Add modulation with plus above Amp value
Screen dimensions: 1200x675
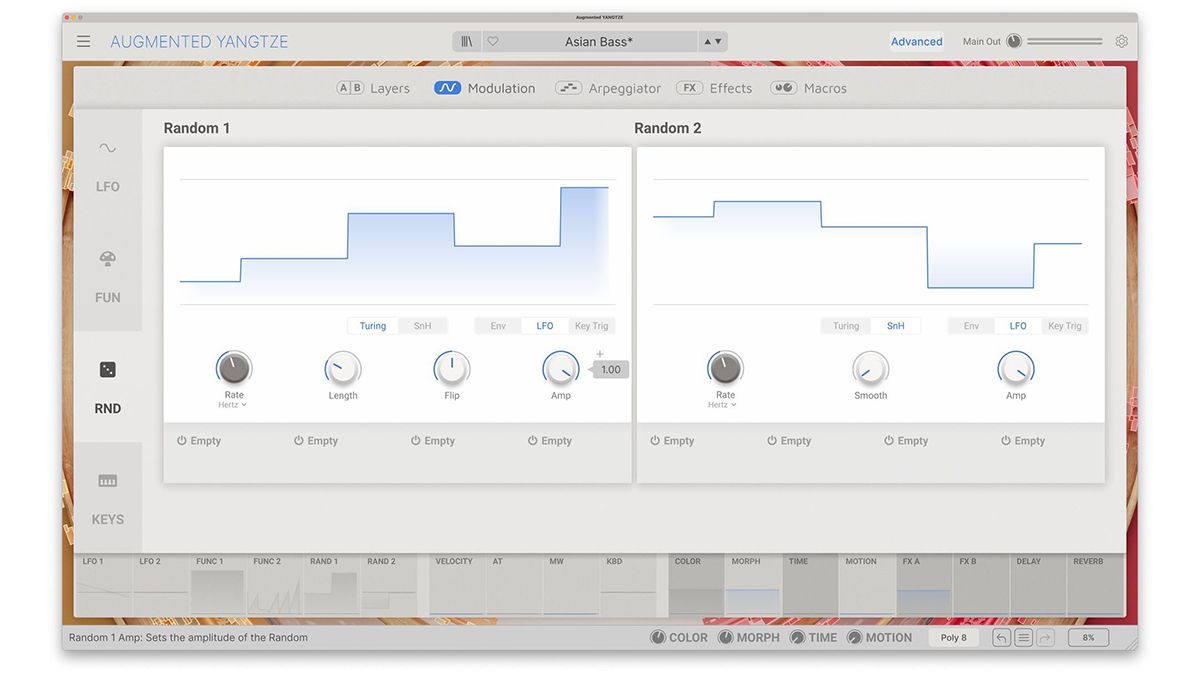[x=600, y=354]
